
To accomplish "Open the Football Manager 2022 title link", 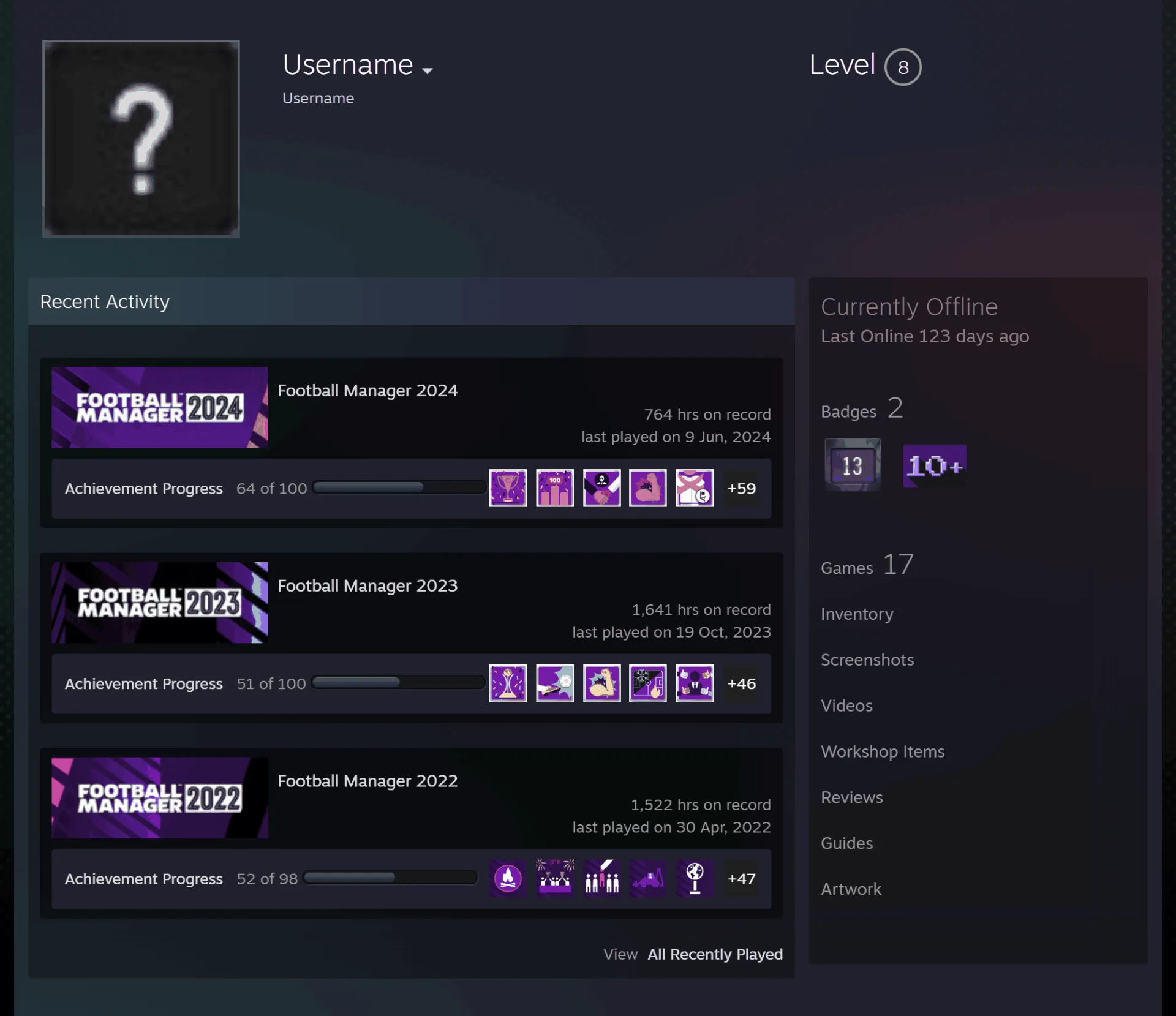I will [367, 781].
